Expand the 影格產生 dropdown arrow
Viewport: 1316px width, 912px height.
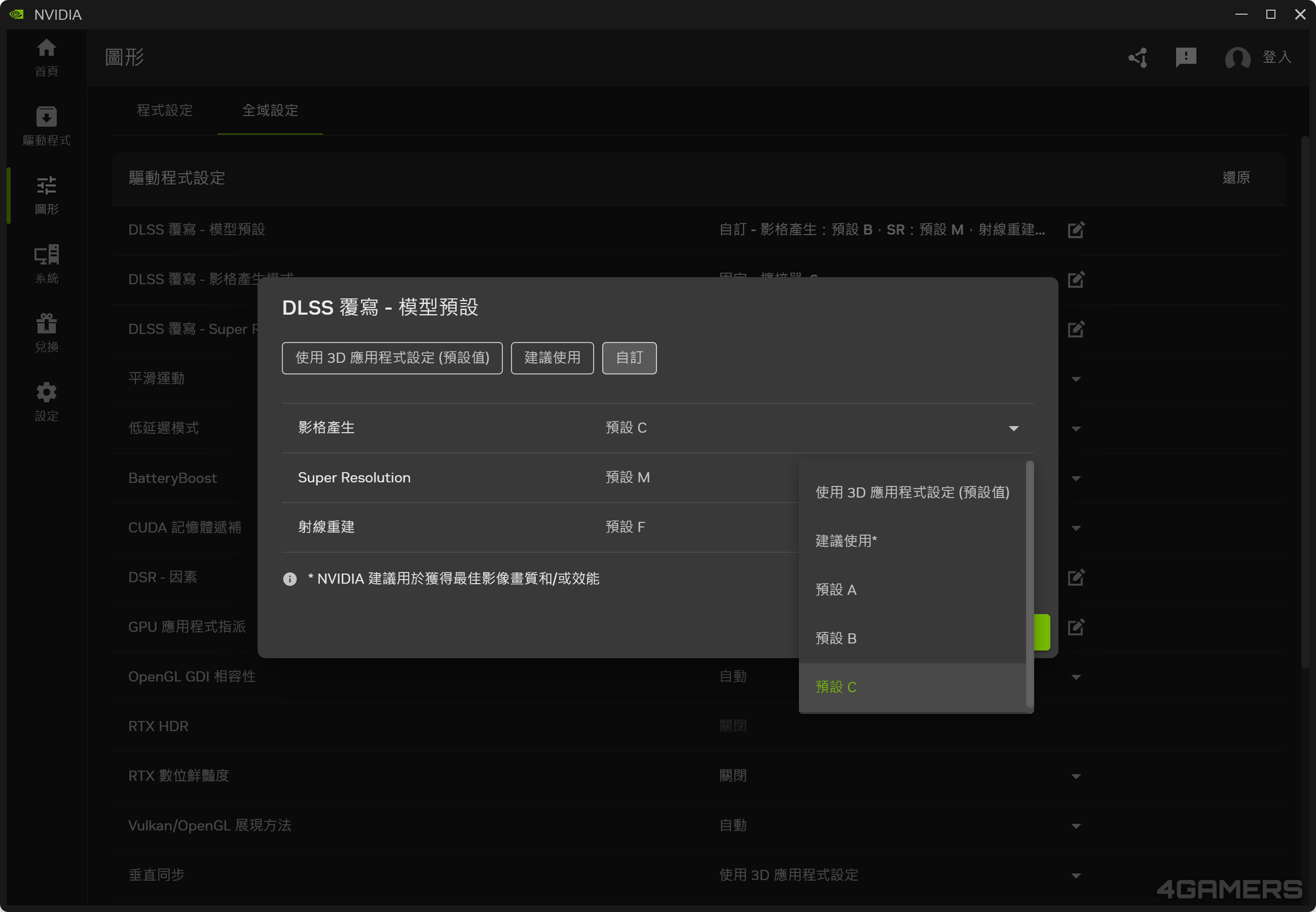coord(1013,429)
